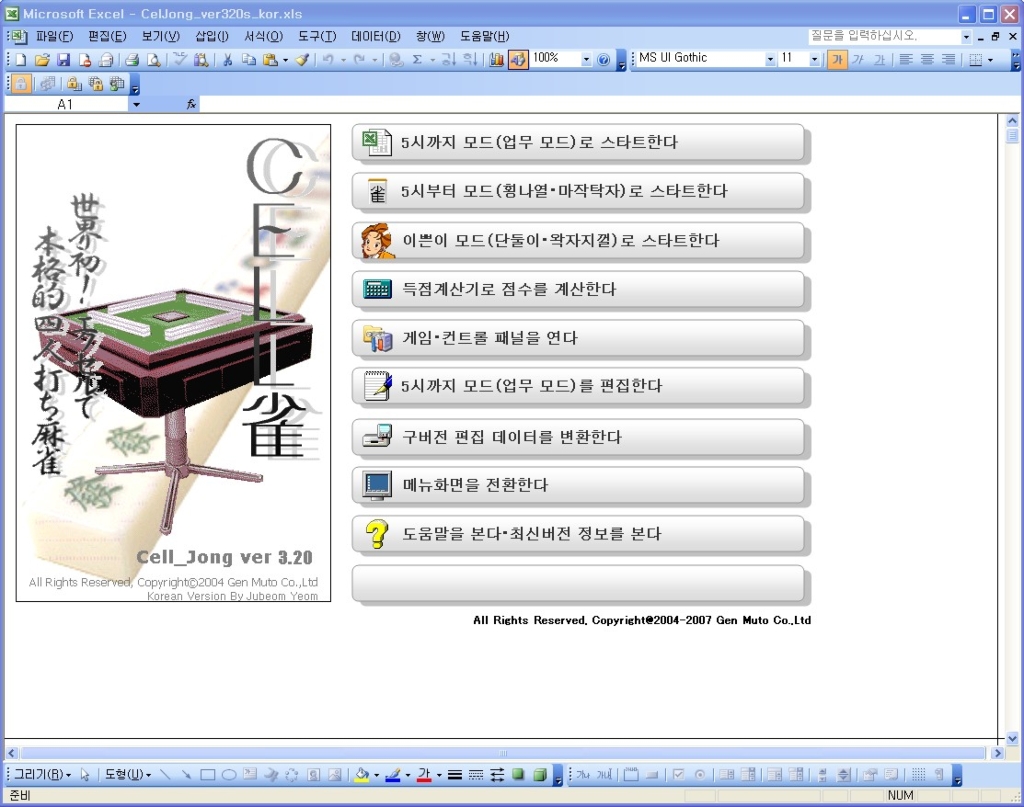Apply shadow style from drawing toolbar
This screenshot has height=807, width=1024.
pos(518,774)
